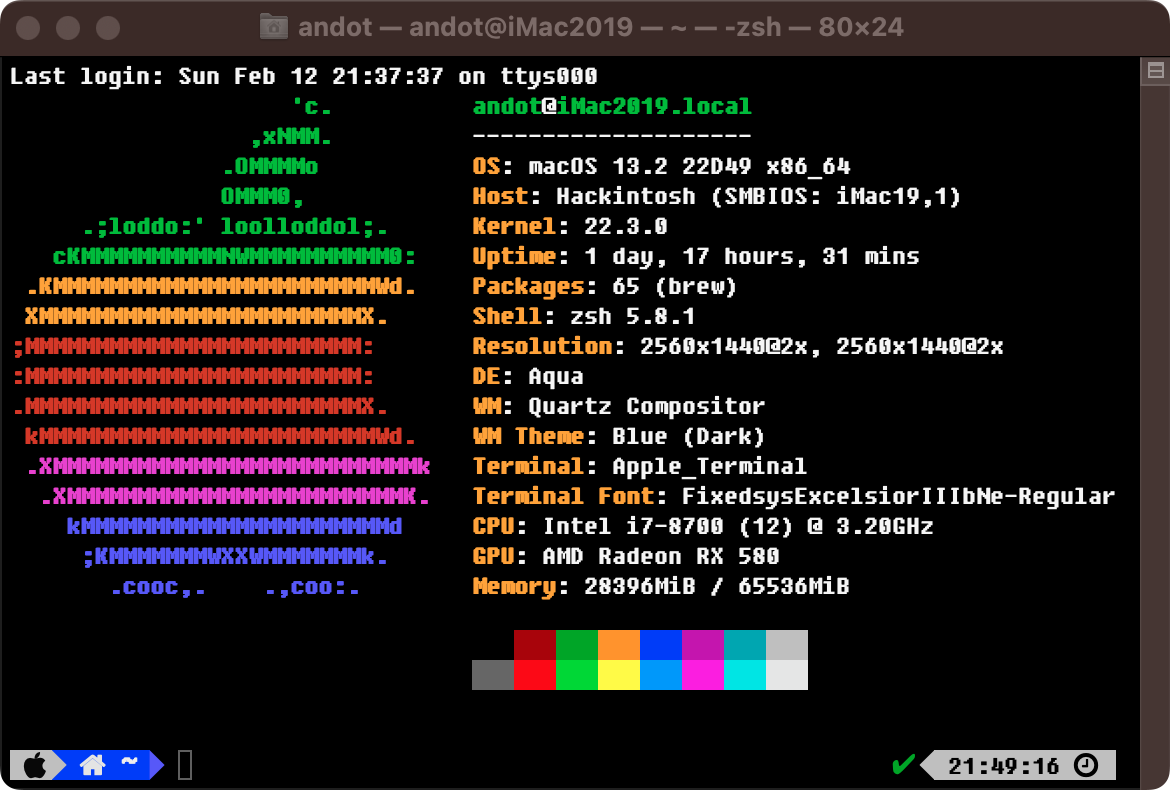This screenshot has height=790, width=1170.
Task: Click the teal color block in top row
Action: (745, 645)
